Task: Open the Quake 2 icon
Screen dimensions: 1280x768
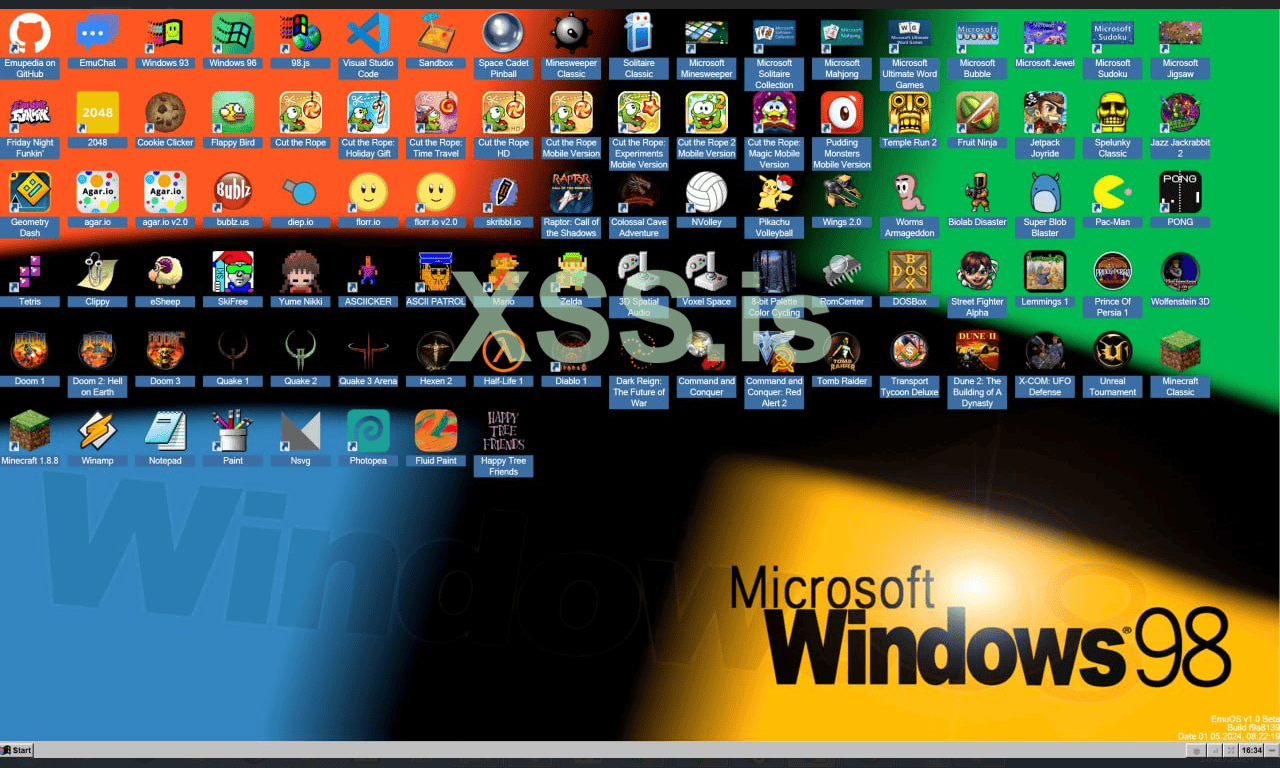Action: (301, 351)
